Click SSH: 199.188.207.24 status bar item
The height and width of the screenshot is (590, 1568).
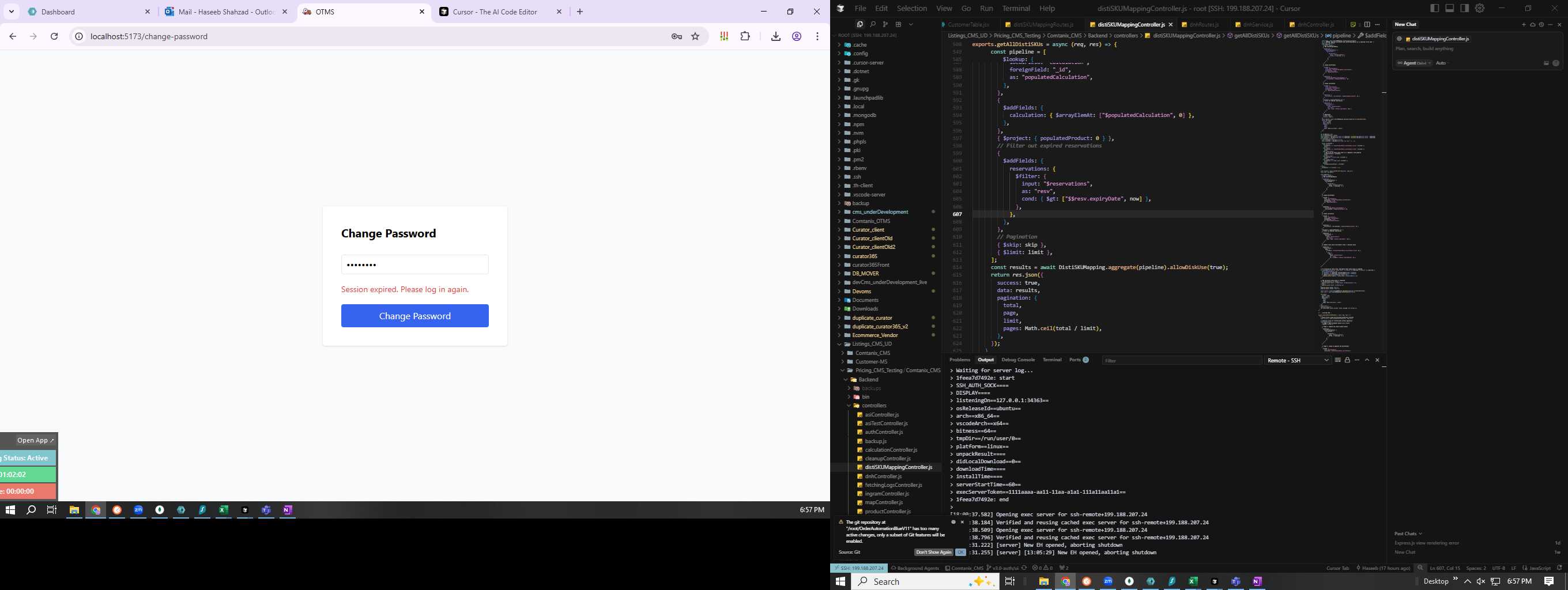click(859, 568)
